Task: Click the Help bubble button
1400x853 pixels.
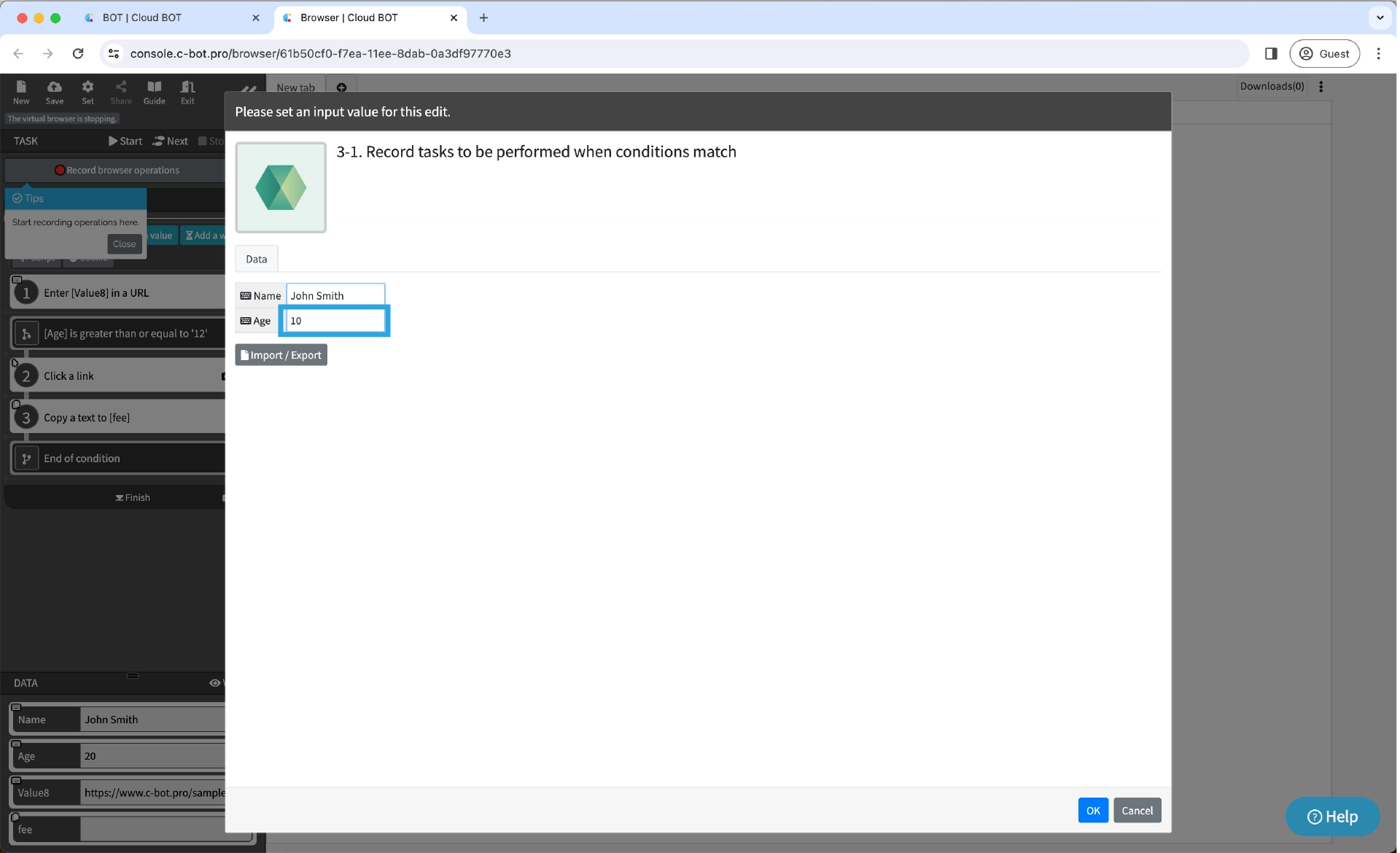Action: tap(1332, 817)
